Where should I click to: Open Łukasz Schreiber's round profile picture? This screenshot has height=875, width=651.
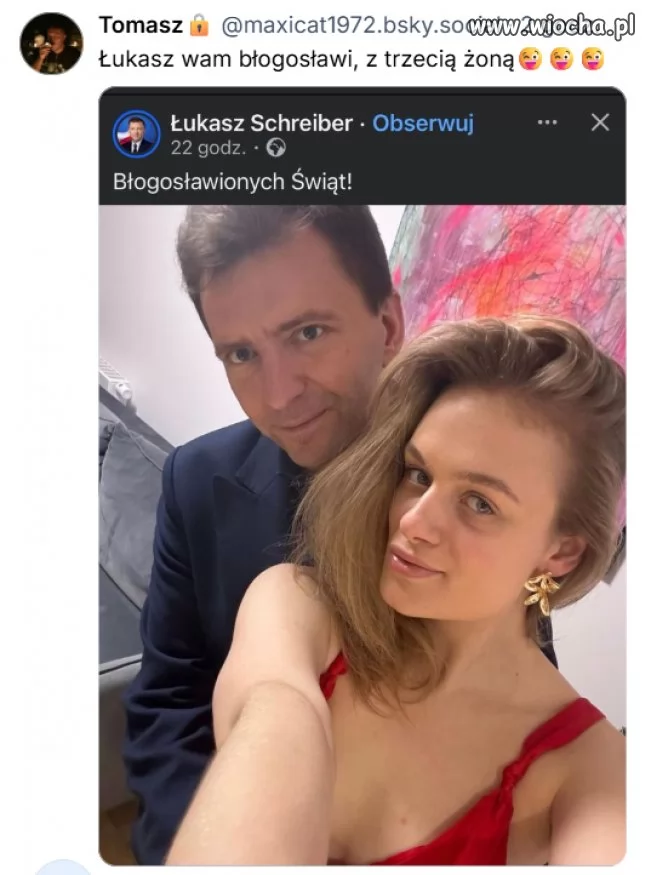136,134
